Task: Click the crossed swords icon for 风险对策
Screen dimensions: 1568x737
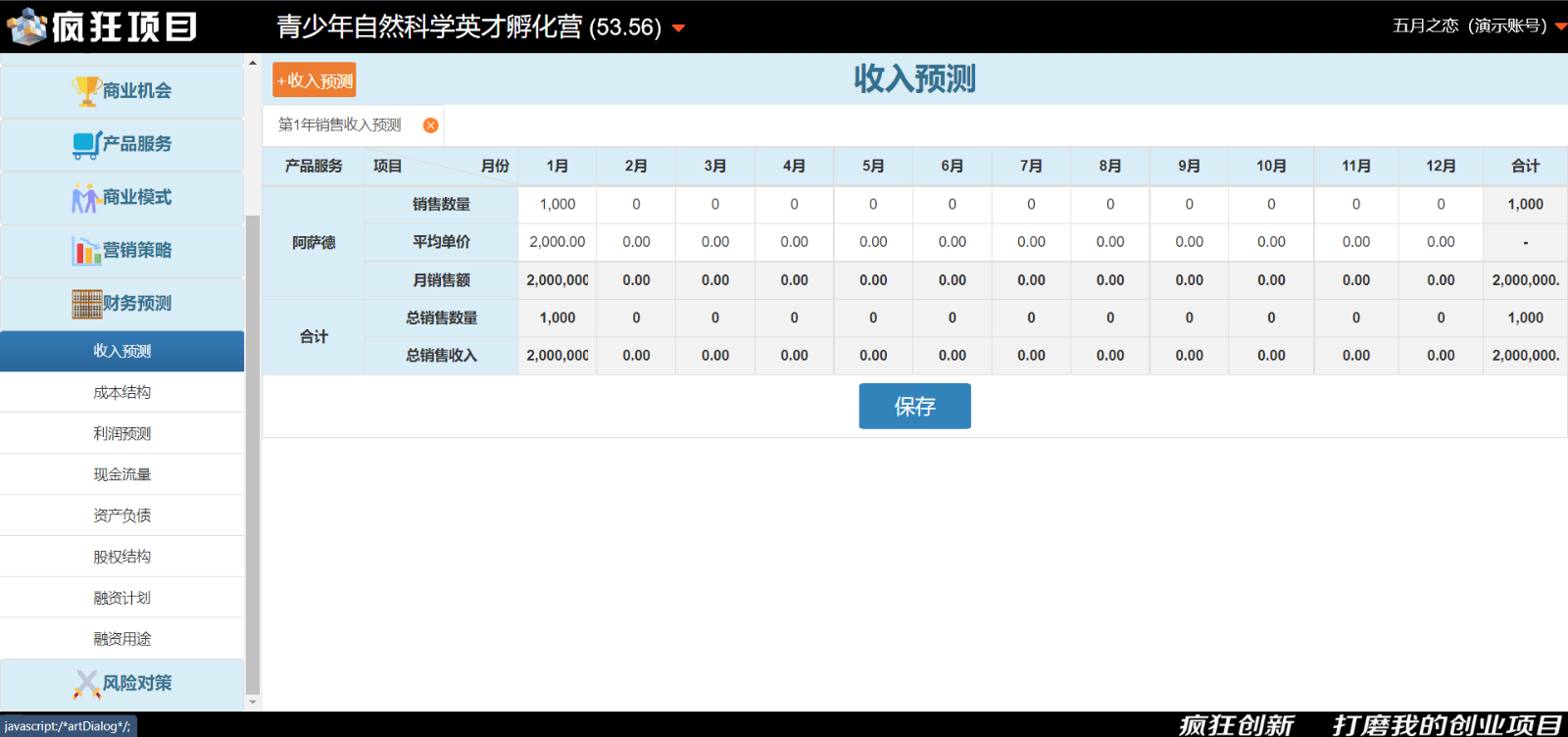Action: click(x=86, y=683)
